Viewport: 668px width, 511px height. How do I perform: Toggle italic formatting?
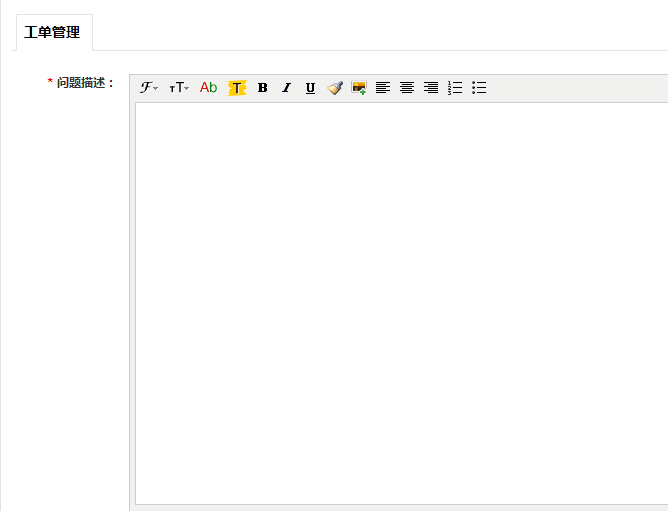point(286,88)
